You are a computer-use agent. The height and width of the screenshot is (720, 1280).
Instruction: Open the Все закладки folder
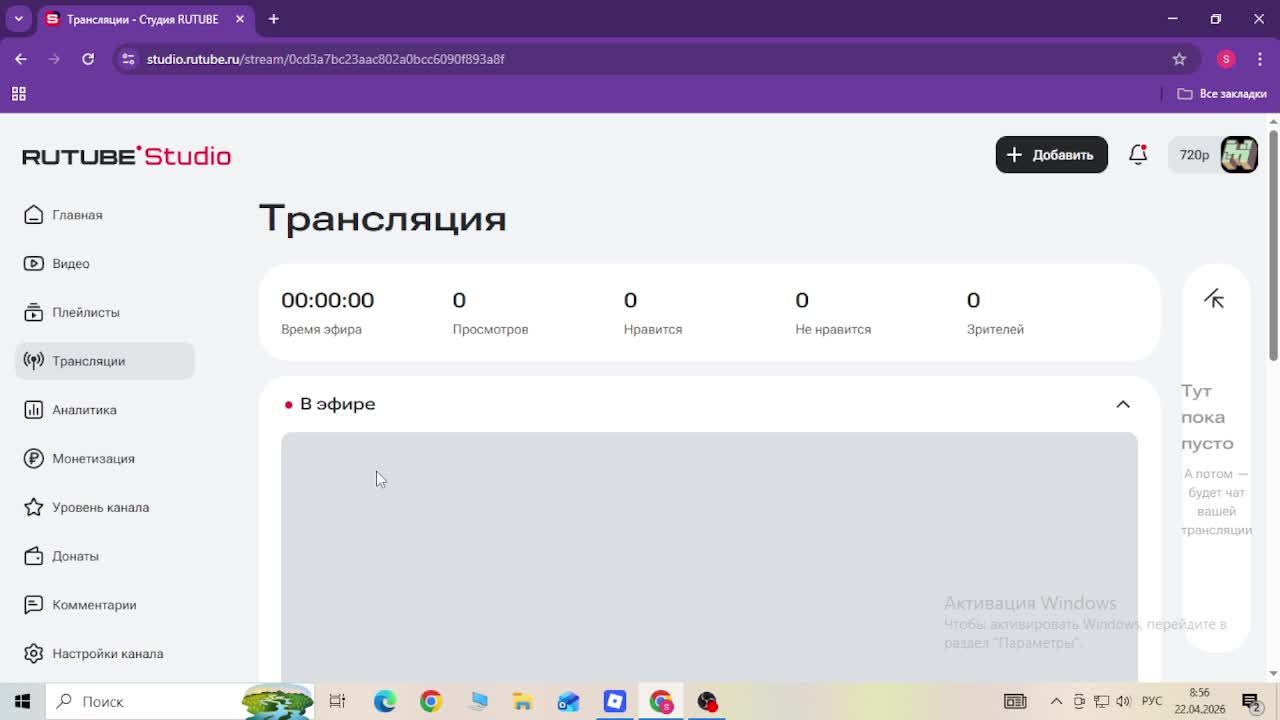[x=1222, y=94]
